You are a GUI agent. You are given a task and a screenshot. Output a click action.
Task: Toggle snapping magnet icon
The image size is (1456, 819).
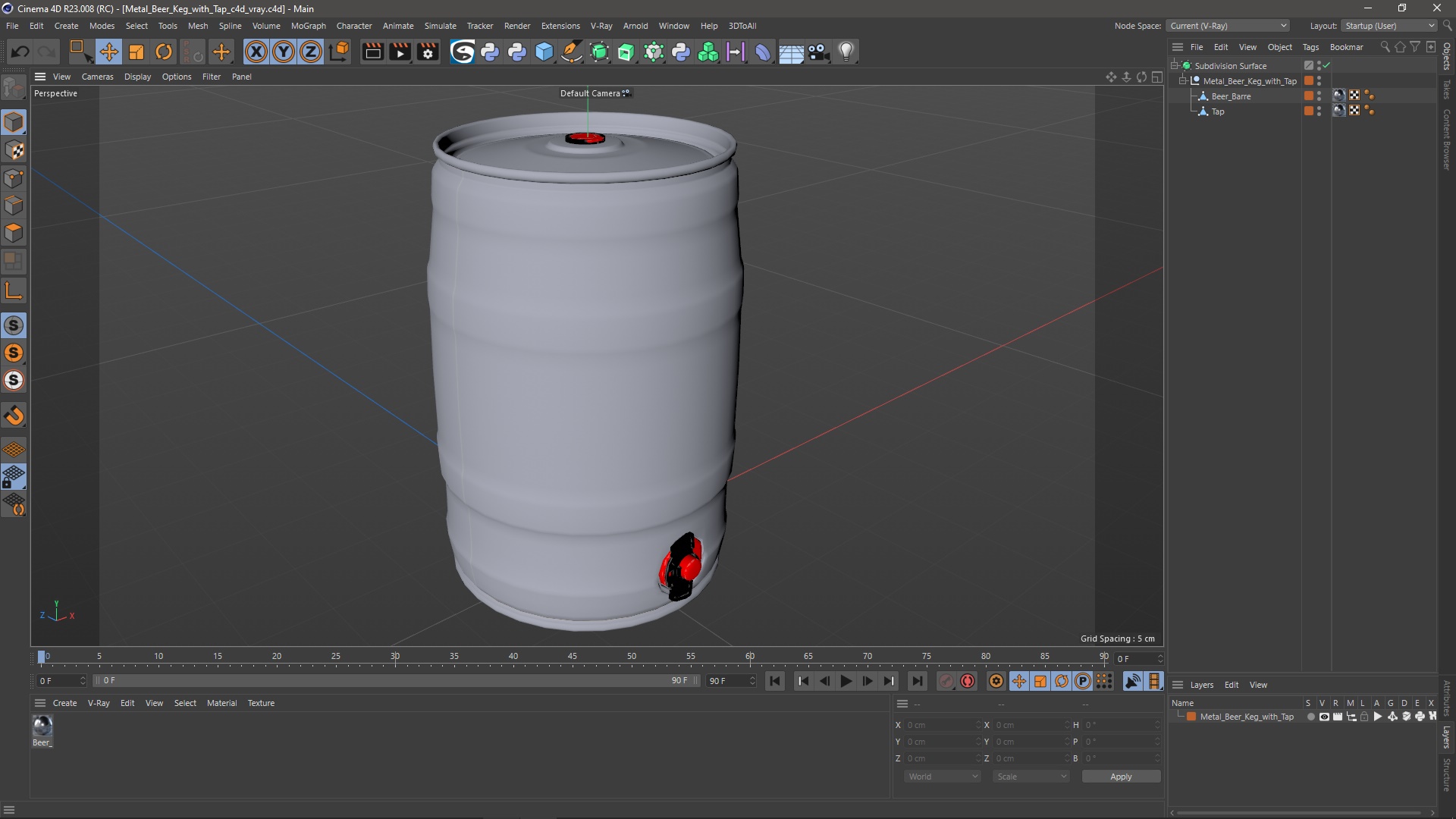tap(14, 416)
